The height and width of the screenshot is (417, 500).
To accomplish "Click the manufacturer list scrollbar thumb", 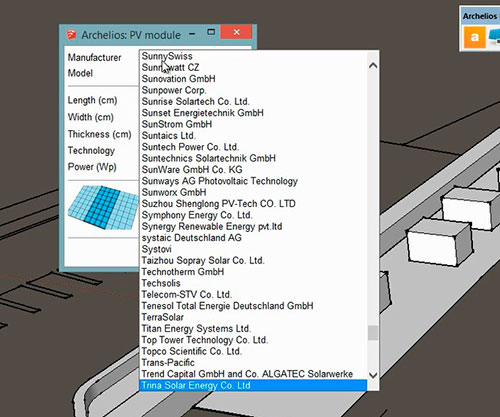I will (x=373, y=333).
